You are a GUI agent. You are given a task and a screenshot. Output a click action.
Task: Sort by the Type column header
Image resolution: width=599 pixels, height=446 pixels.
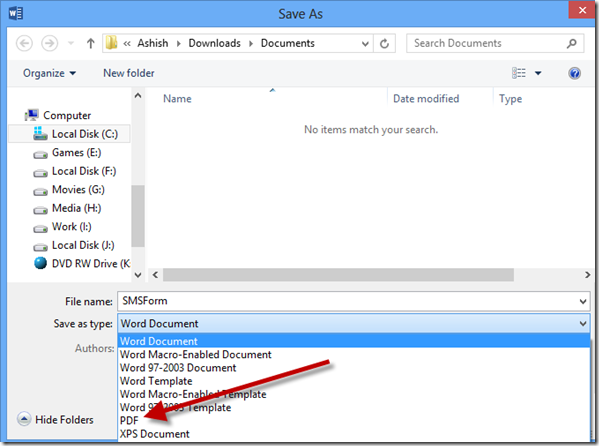tap(510, 99)
